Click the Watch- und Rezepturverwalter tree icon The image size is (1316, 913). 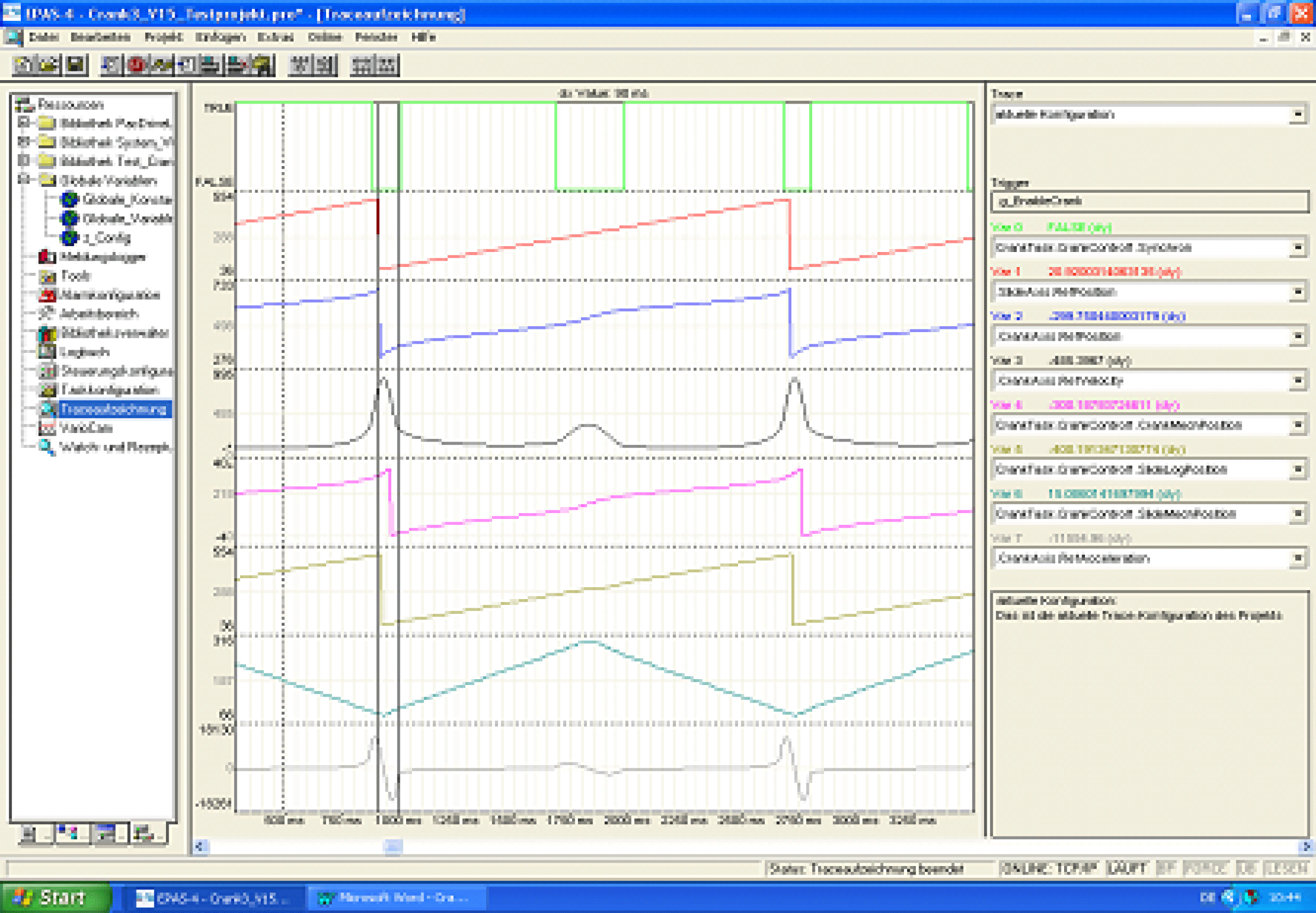[x=47, y=447]
